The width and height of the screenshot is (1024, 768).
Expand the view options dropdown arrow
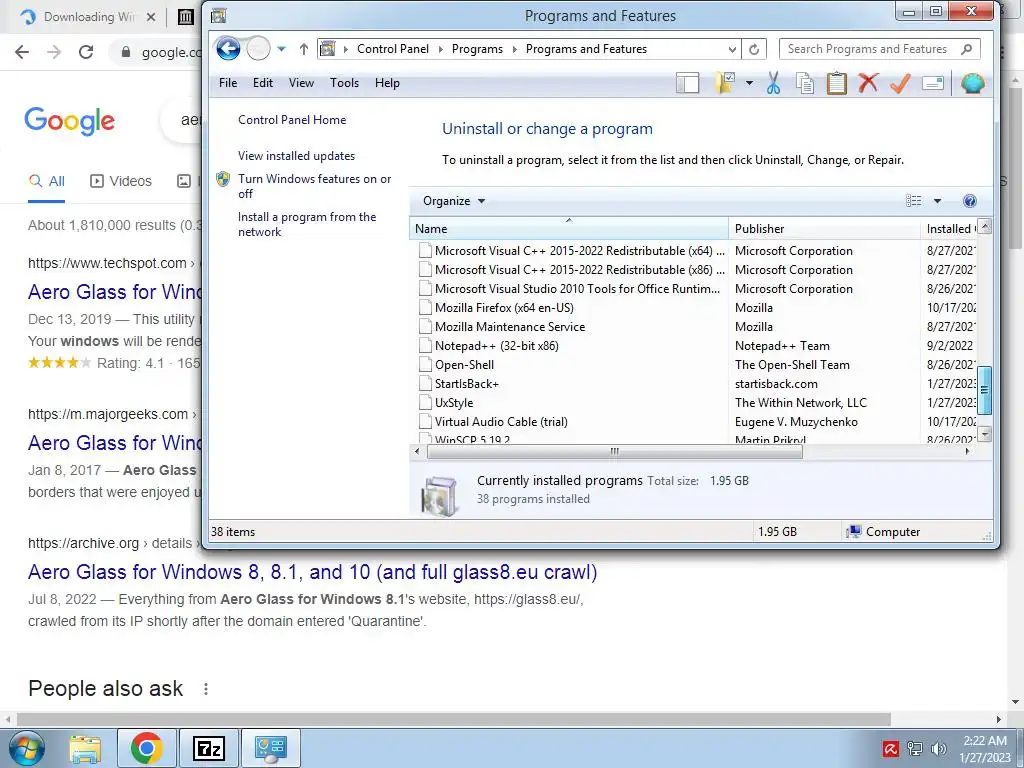coord(937,200)
